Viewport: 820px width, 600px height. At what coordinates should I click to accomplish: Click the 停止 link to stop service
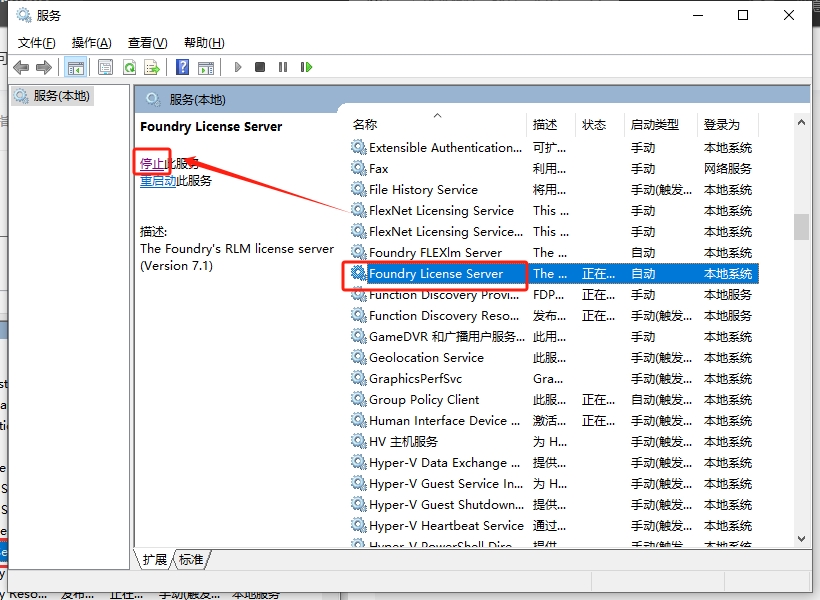click(151, 163)
